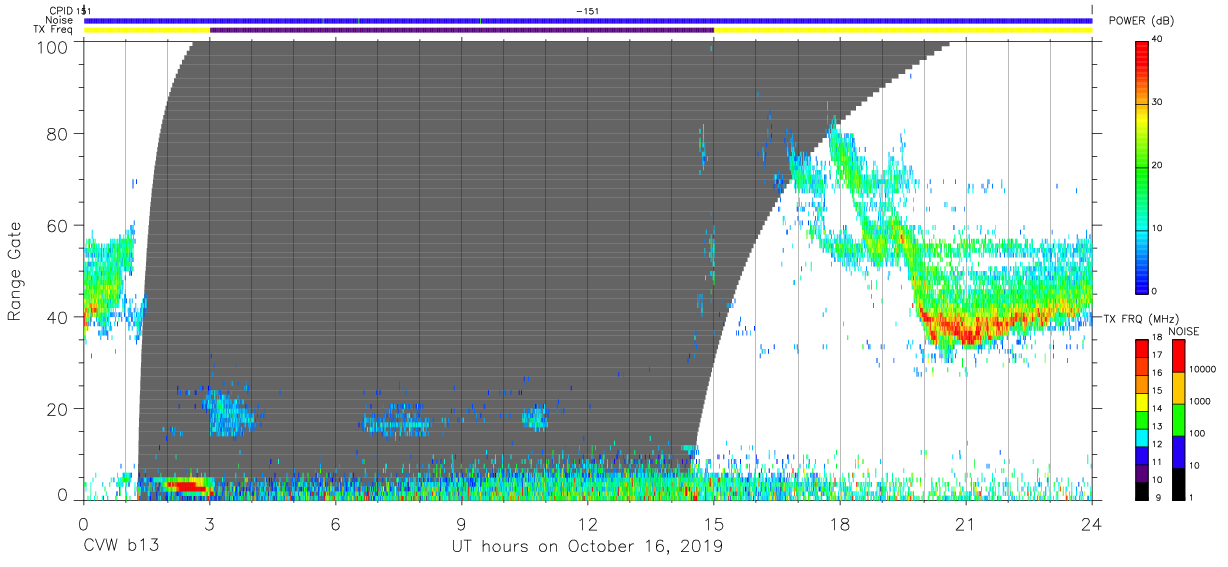Click the "Noise" row label at top left

(60, 20)
